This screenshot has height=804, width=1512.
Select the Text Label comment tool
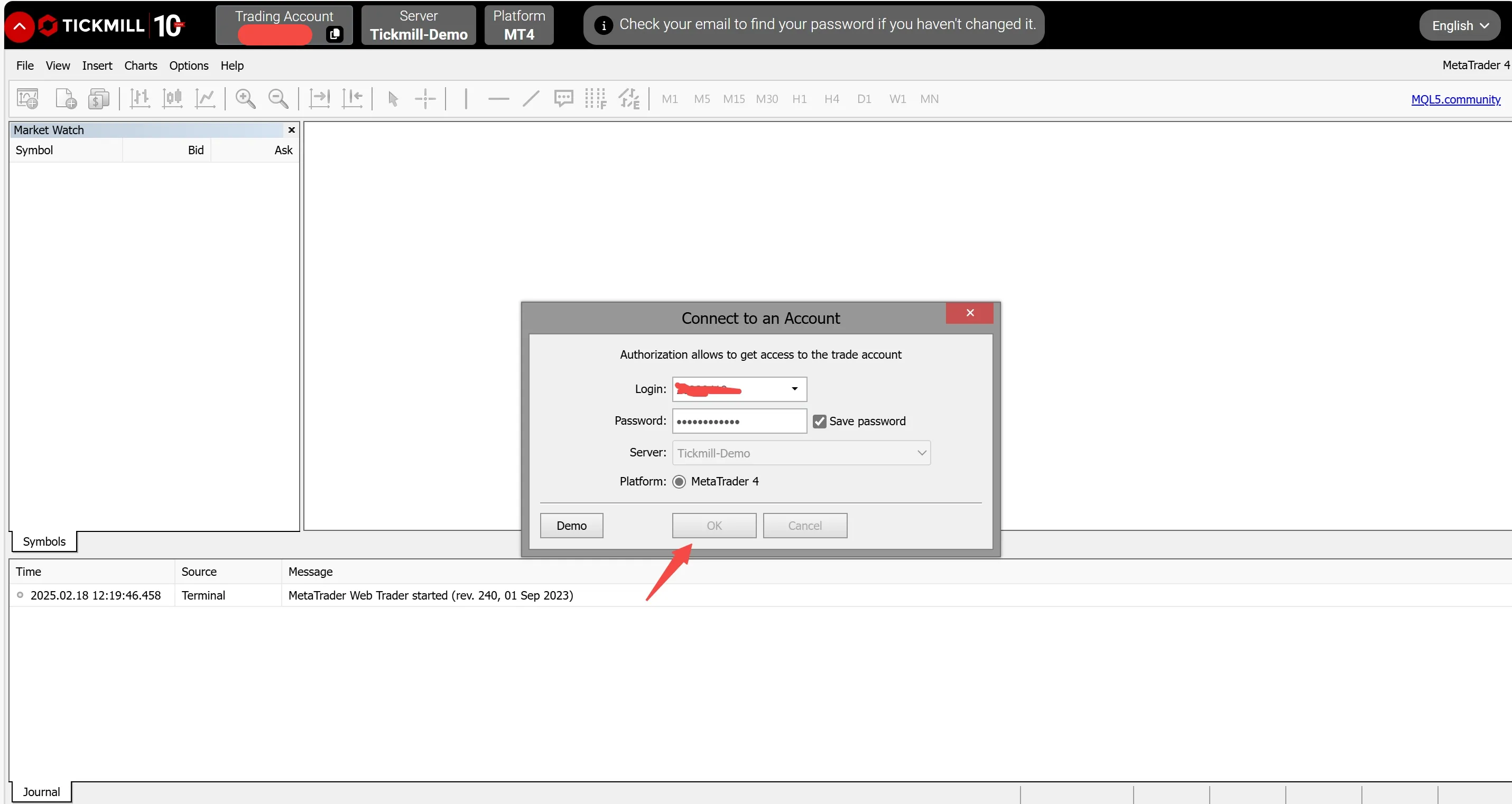coord(563,99)
